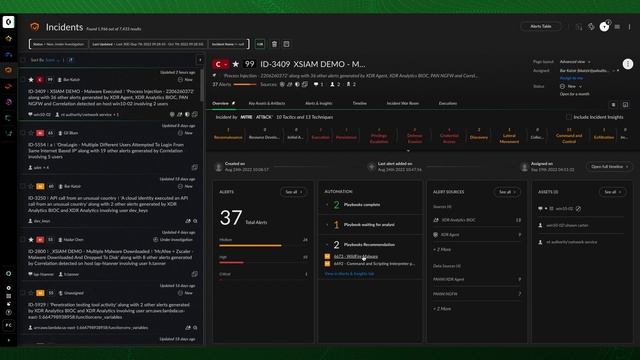Click the users count icon in header

332,84
